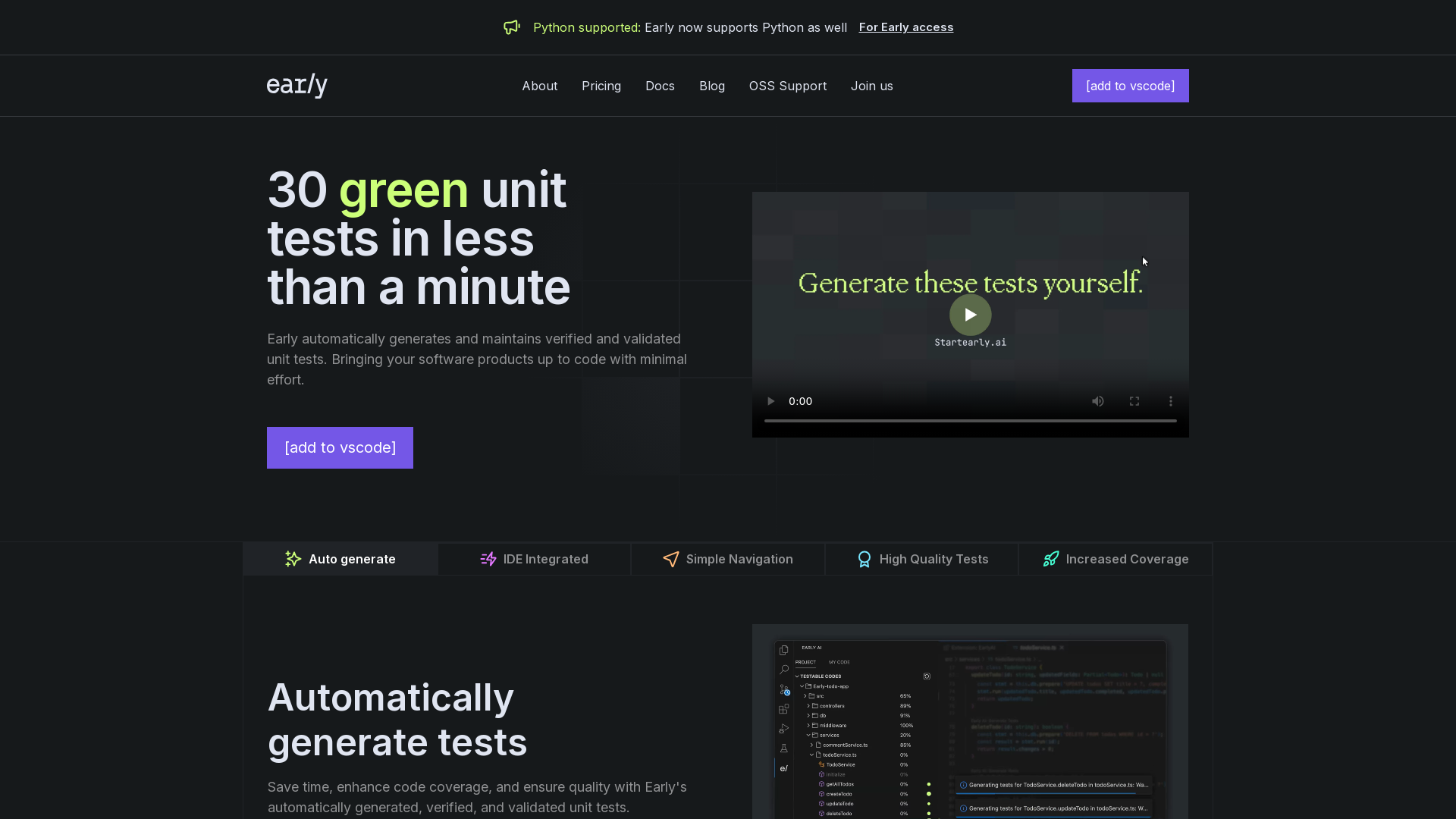
Task: Click the award ribbon High Quality Tests icon
Action: (864, 559)
